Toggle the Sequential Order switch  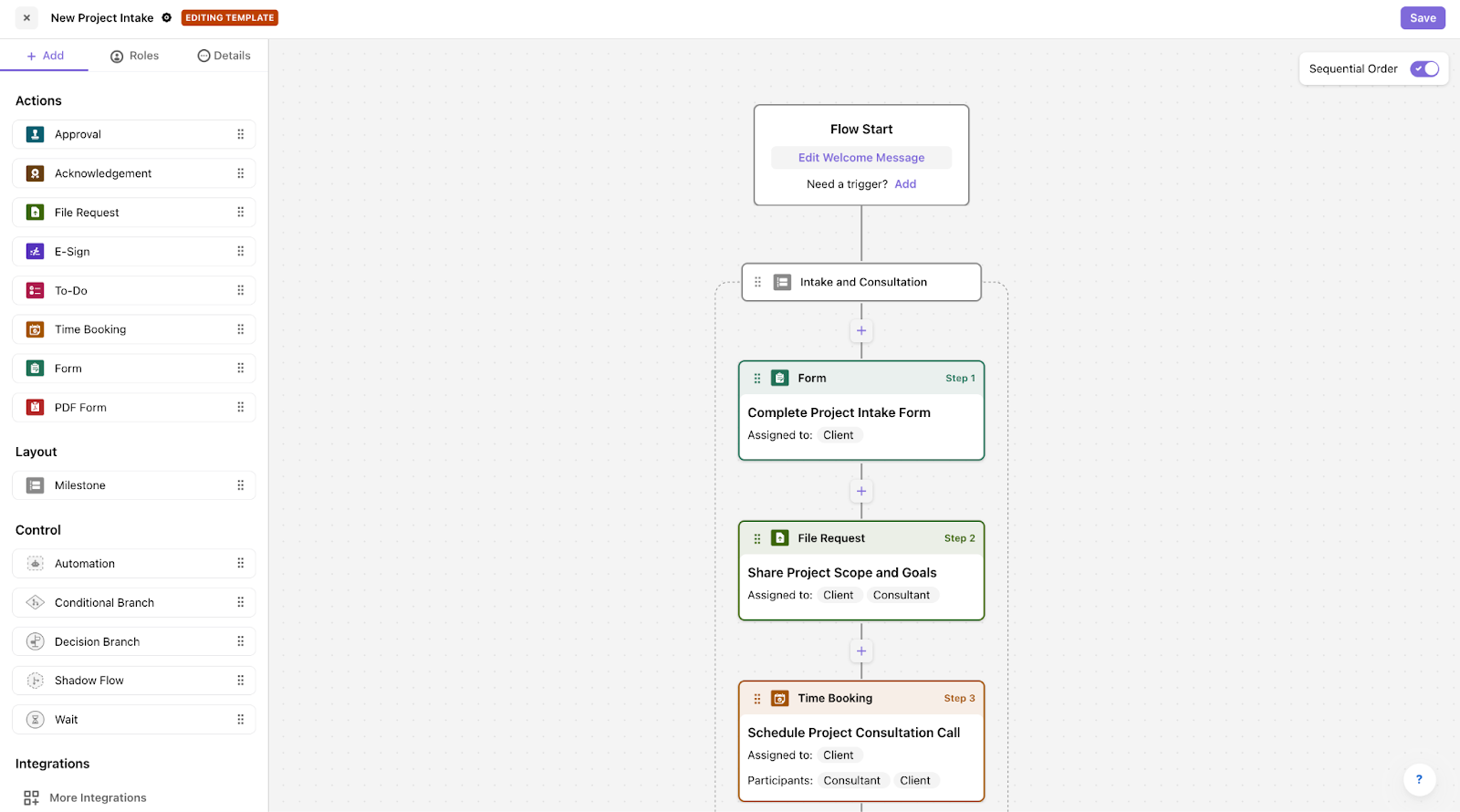click(1423, 68)
